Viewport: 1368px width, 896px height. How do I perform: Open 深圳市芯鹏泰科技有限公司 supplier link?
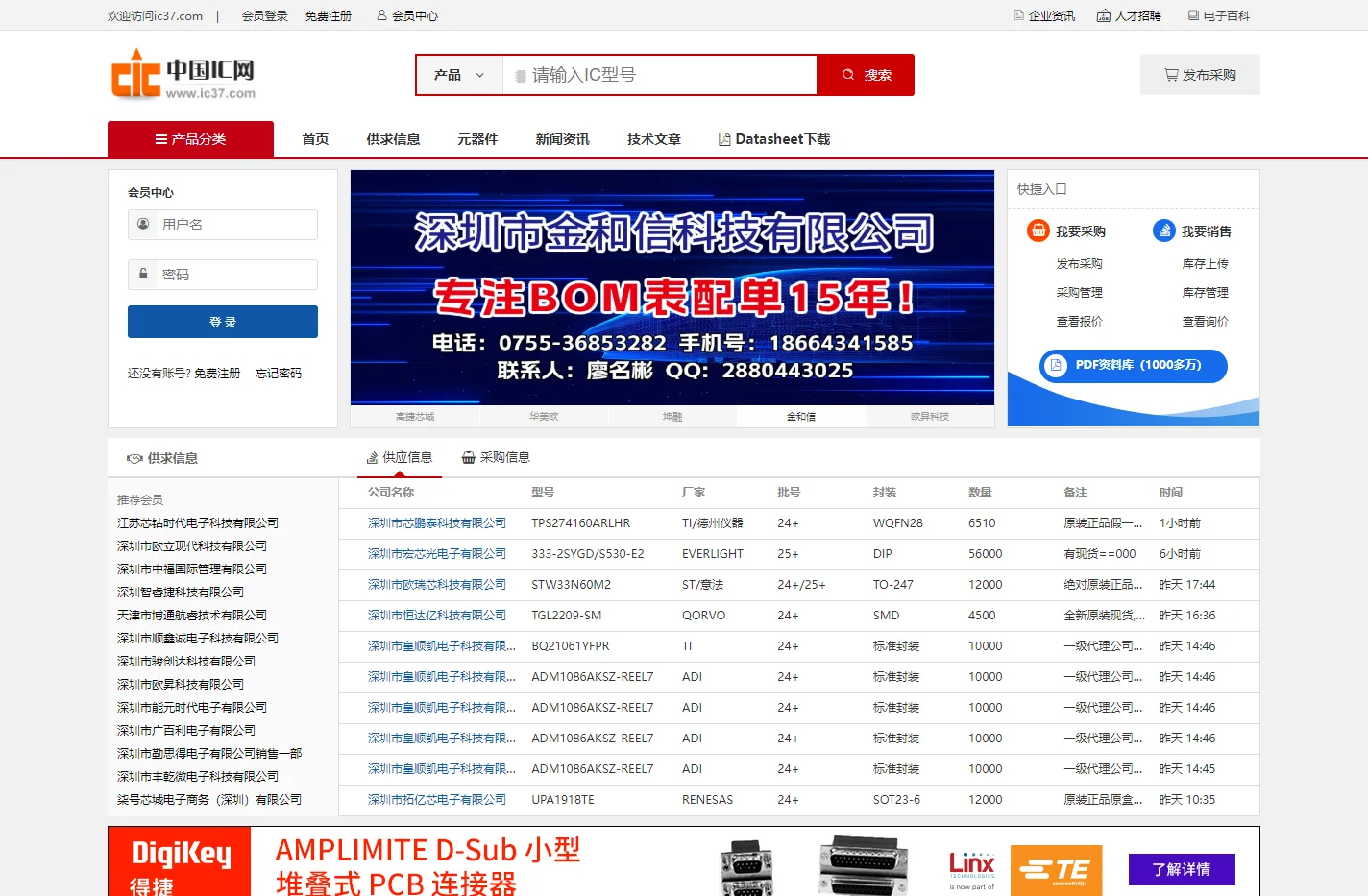437,523
